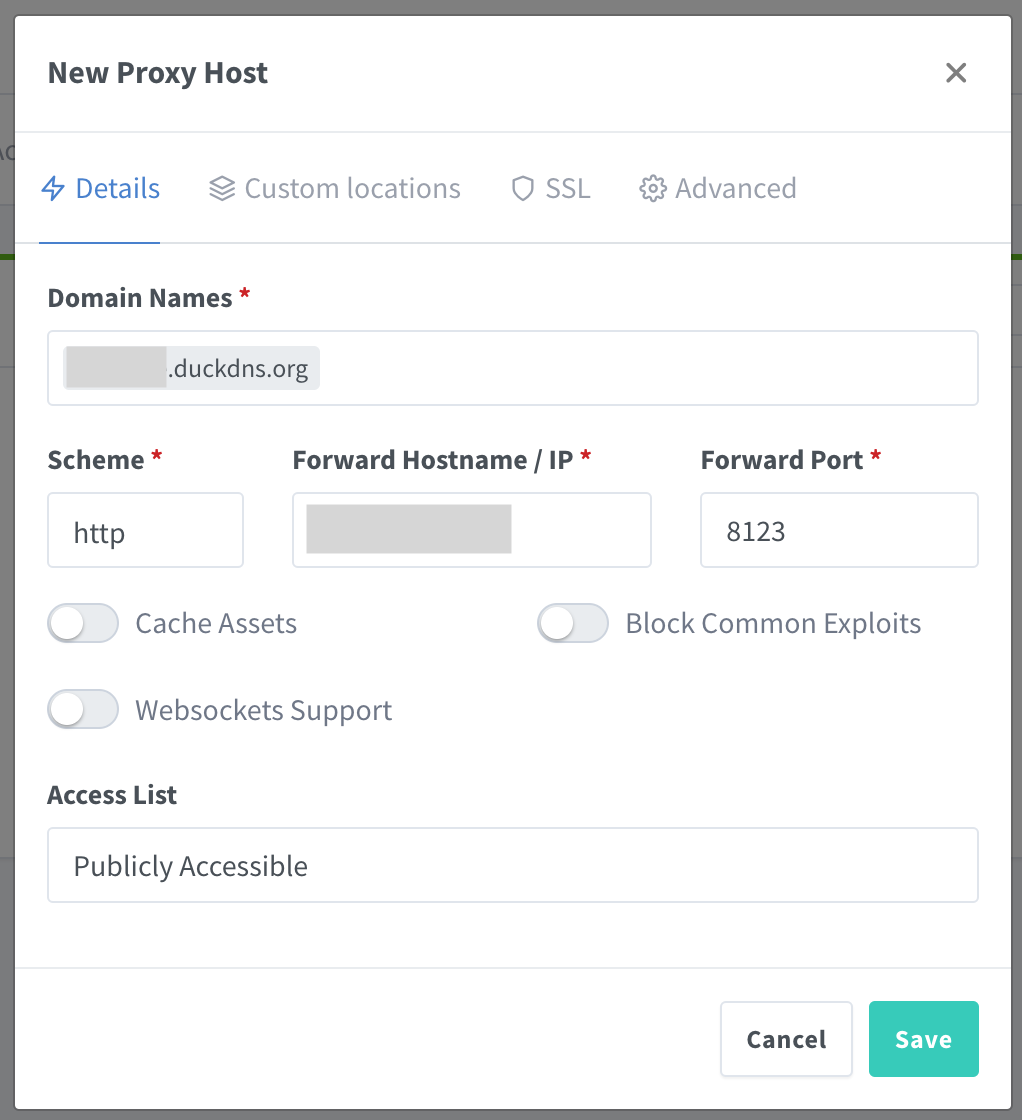Viewport: 1022px width, 1120px height.
Task: Toggle Websockets Support on
Action: pos(83,711)
